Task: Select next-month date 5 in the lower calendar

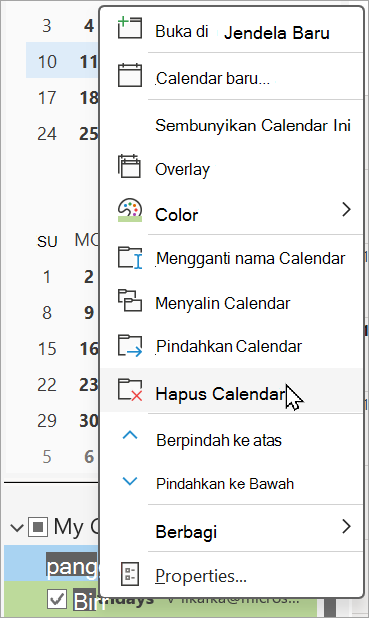Action: pos(47,456)
